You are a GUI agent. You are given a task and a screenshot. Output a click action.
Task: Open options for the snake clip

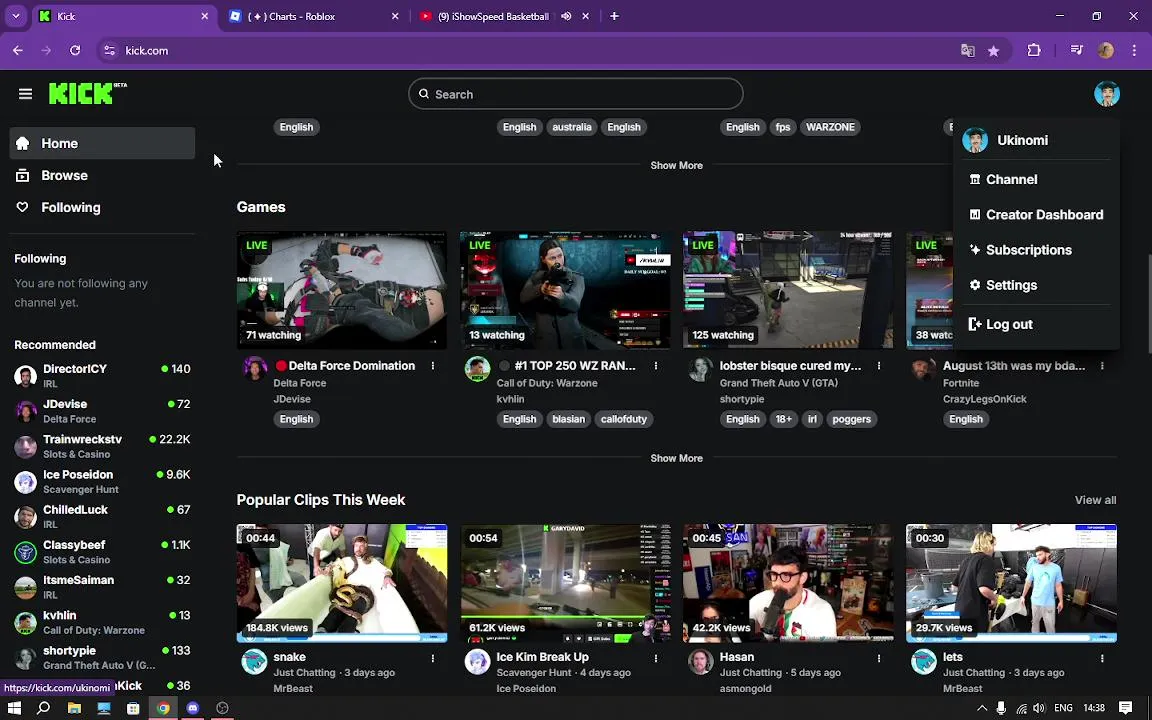433,659
